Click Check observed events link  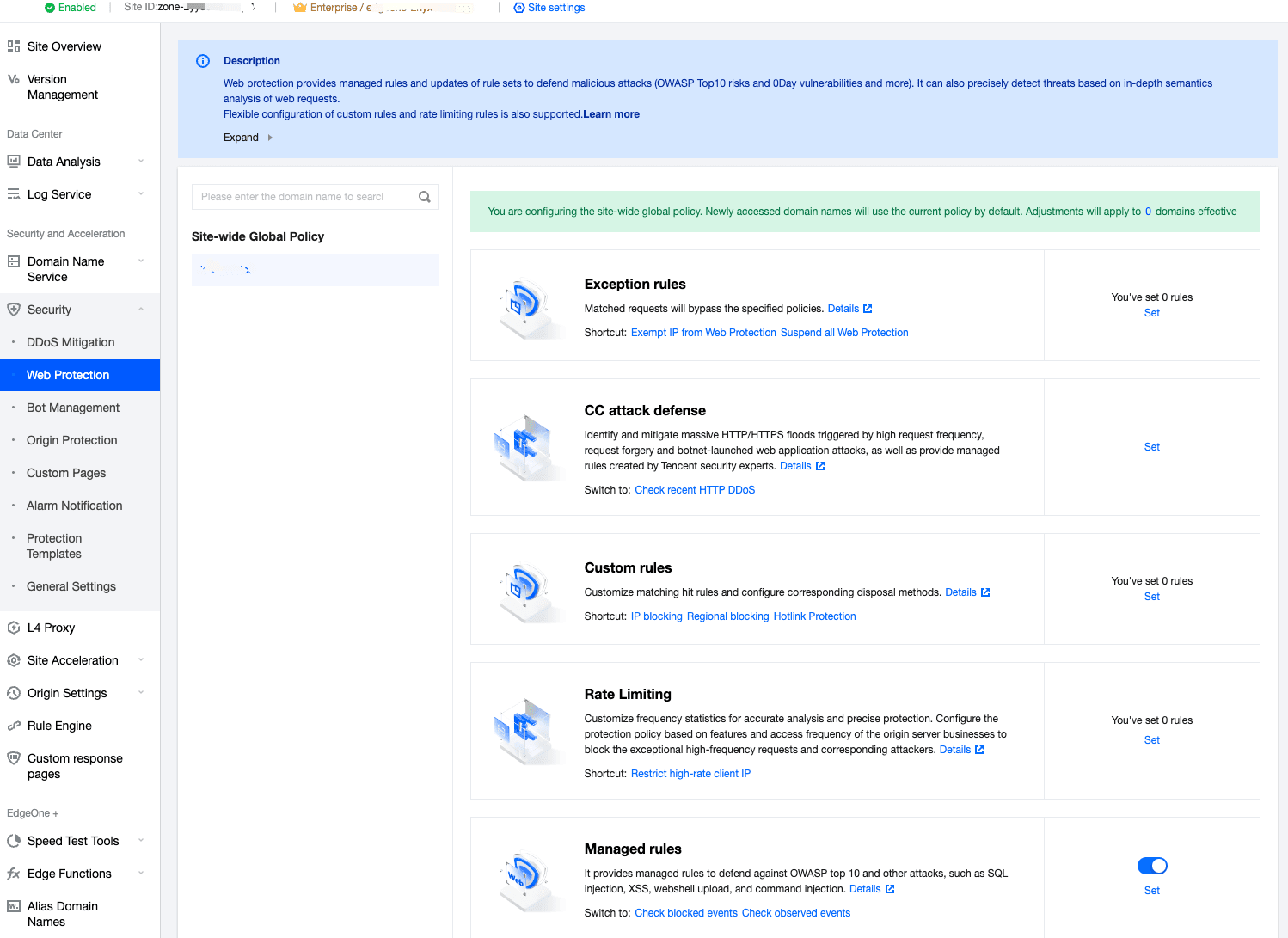(796, 913)
